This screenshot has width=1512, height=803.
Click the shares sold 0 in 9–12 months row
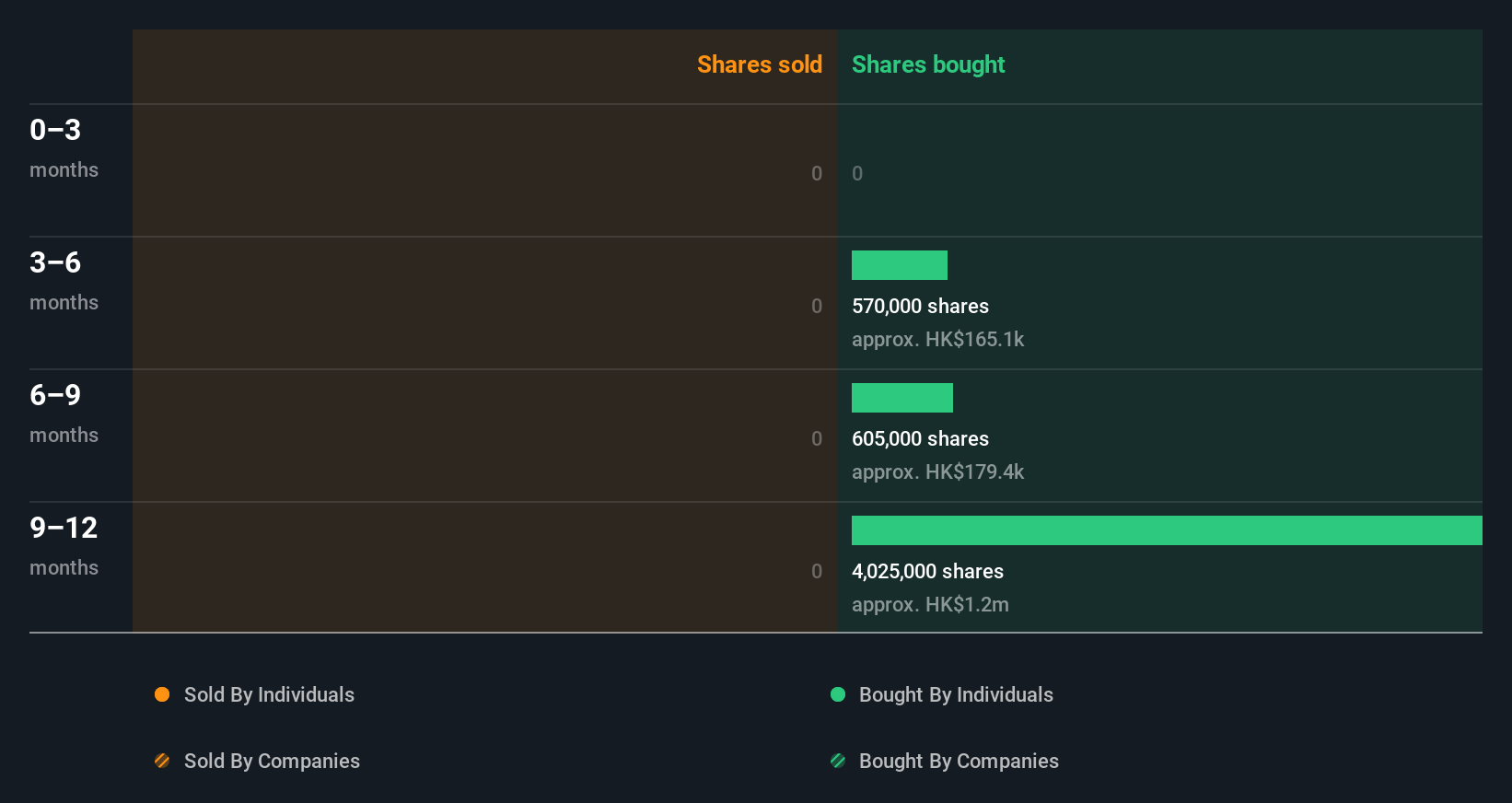pyautogui.click(x=817, y=572)
